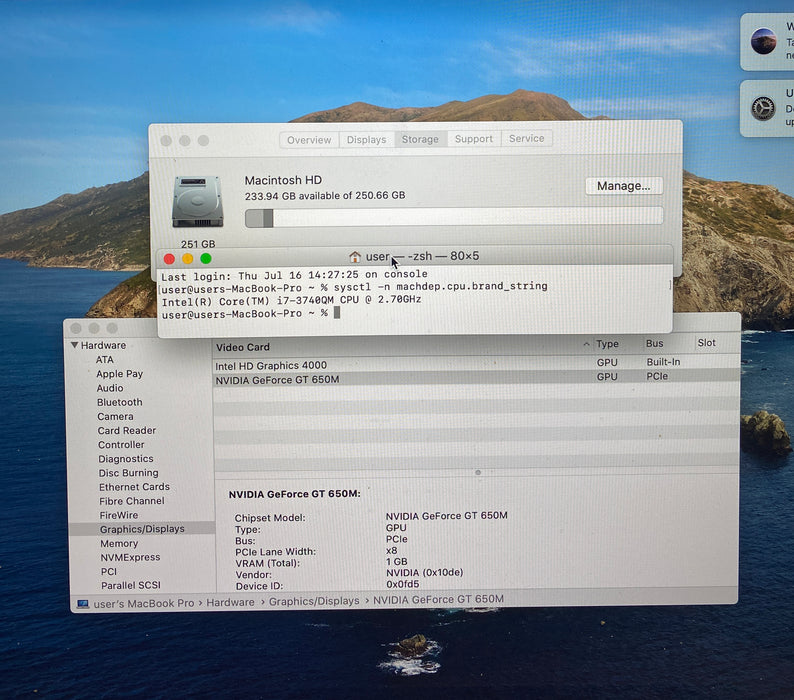
Task: Open Diagnostics in the sidebar
Action: pos(126,459)
